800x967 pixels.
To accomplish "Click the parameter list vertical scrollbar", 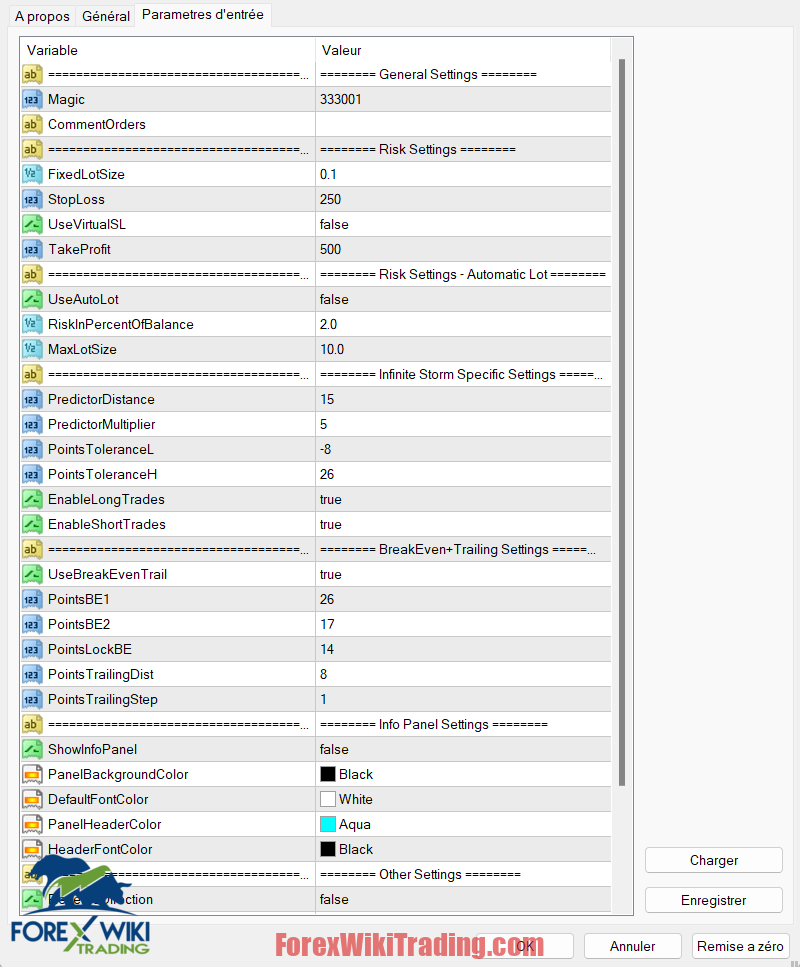I will point(622,422).
